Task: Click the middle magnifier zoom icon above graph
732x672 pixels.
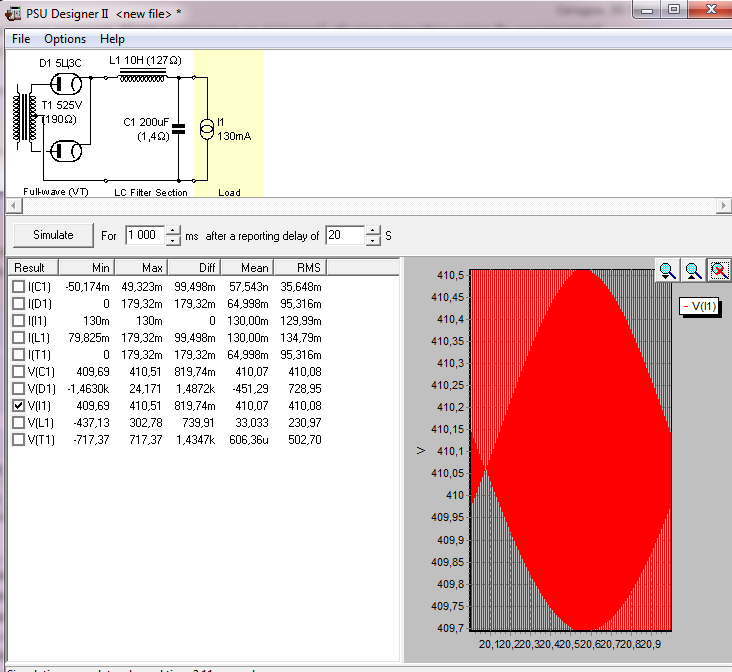Action: click(x=693, y=270)
